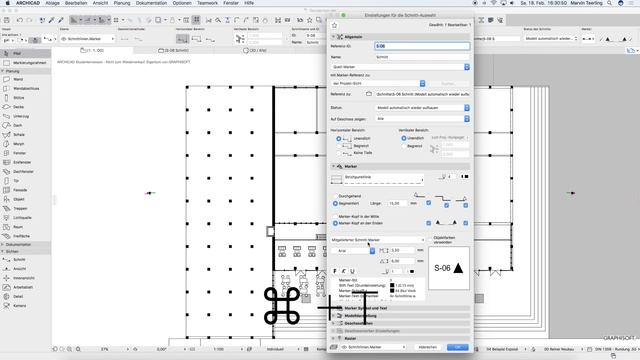Image resolution: width=640 pixels, height=360 pixels.
Task: Choose Unendlich for vertical range
Action: pyautogui.click(x=404, y=138)
